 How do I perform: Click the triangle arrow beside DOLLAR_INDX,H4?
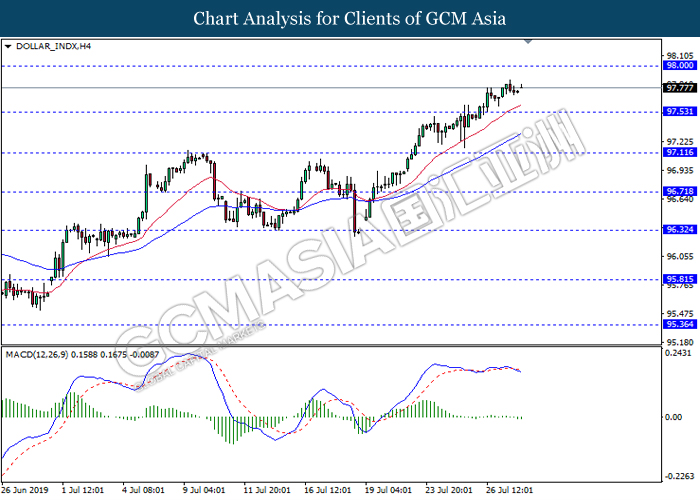click(x=8, y=46)
